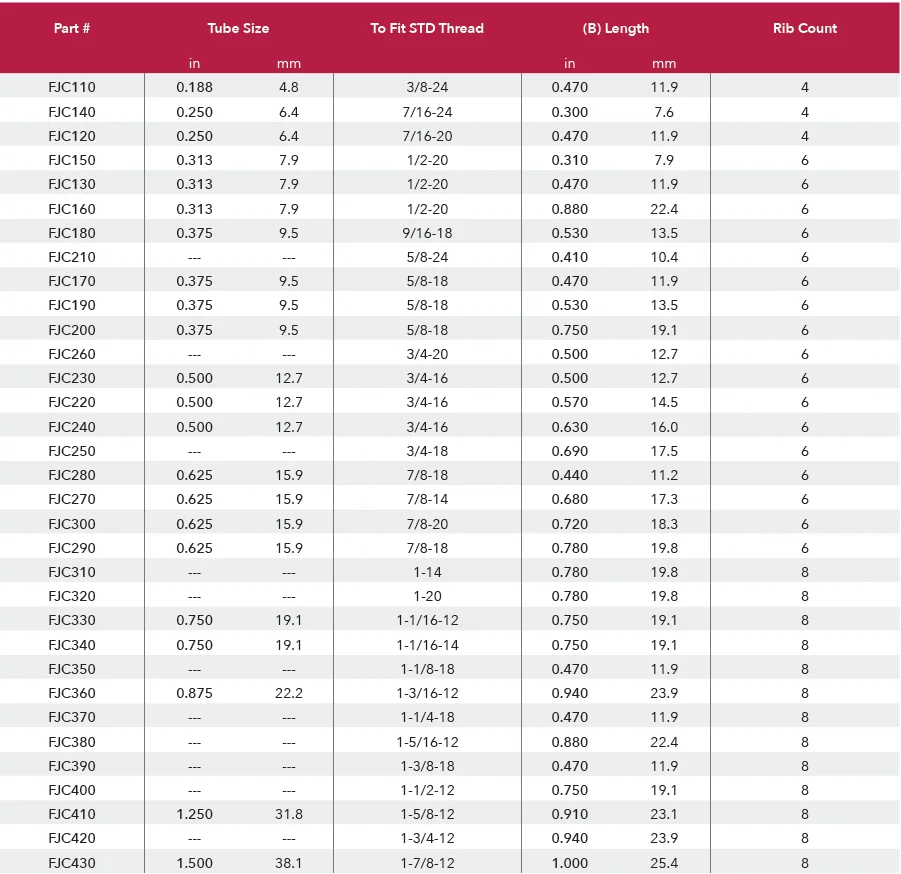The width and height of the screenshot is (901, 874).
Task: Select thread value 1-1/2-12
Action: point(427,790)
